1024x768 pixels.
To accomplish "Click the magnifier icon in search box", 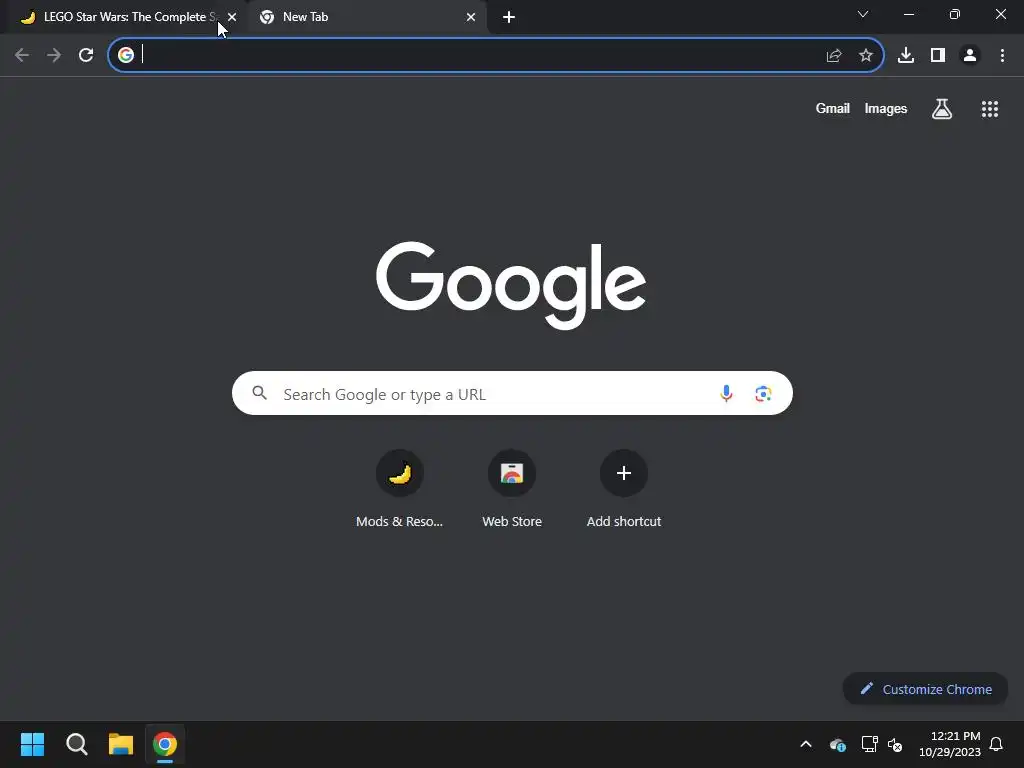I will click(260, 393).
